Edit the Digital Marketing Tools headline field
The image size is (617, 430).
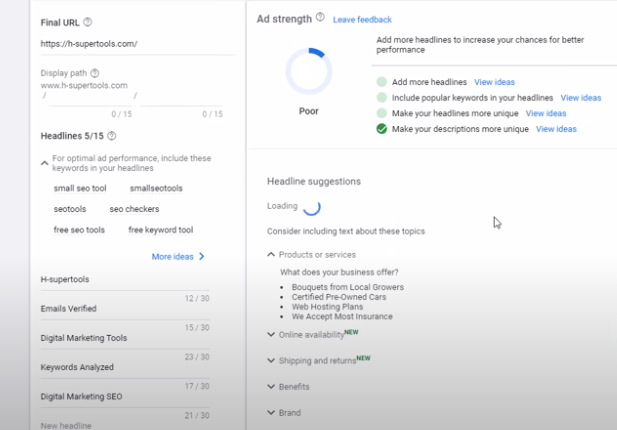coord(125,338)
